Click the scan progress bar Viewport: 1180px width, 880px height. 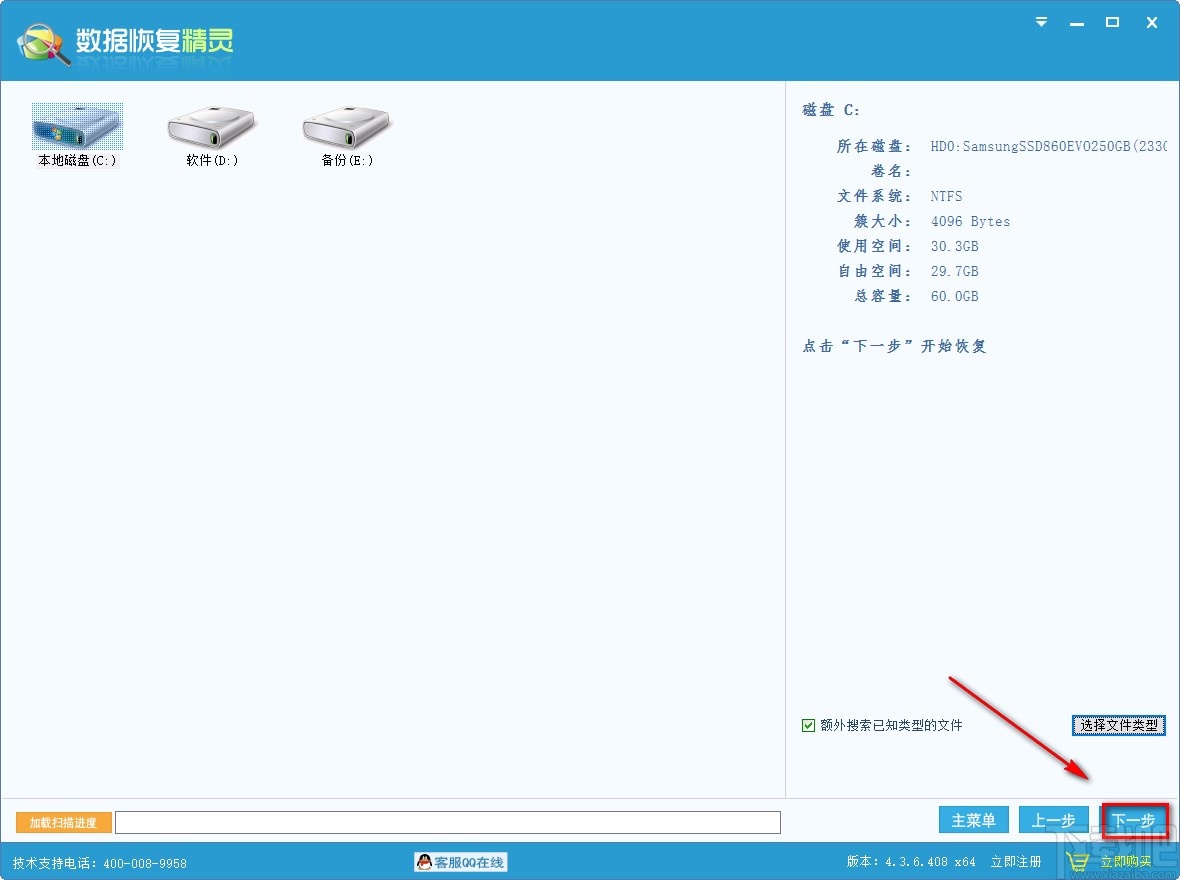[x=448, y=822]
